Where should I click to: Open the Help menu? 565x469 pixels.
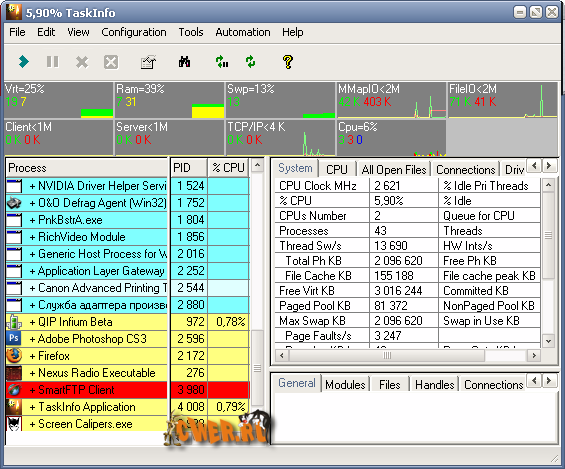click(292, 32)
